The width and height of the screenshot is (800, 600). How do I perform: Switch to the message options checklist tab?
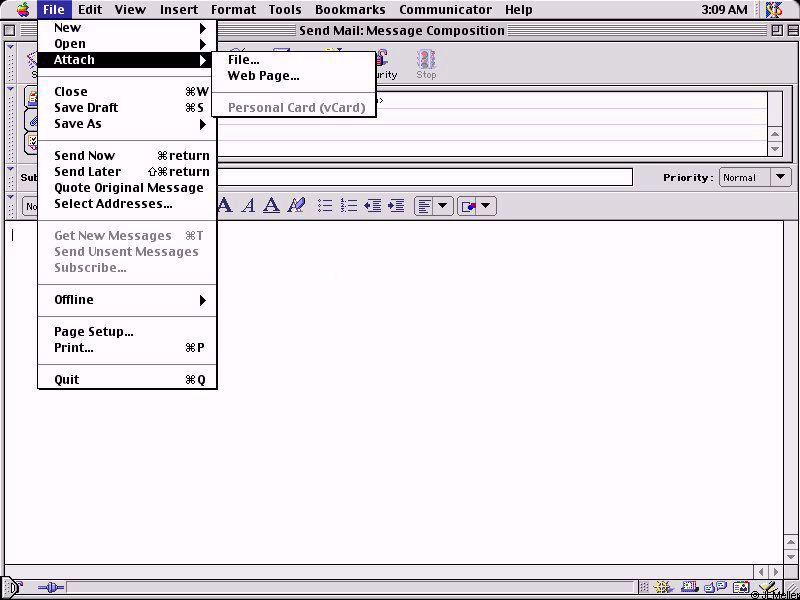pos(33,142)
